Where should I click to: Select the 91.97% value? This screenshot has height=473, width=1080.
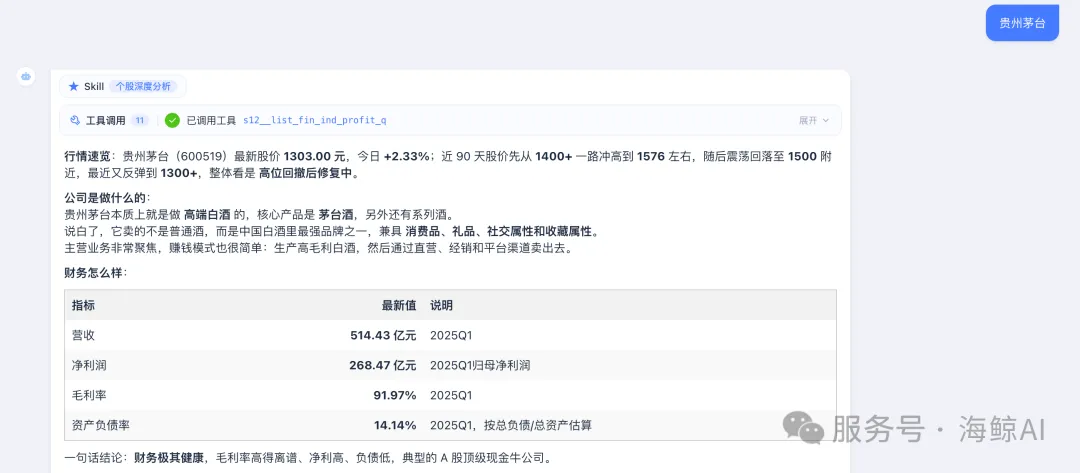pyautogui.click(x=395, y=396)
